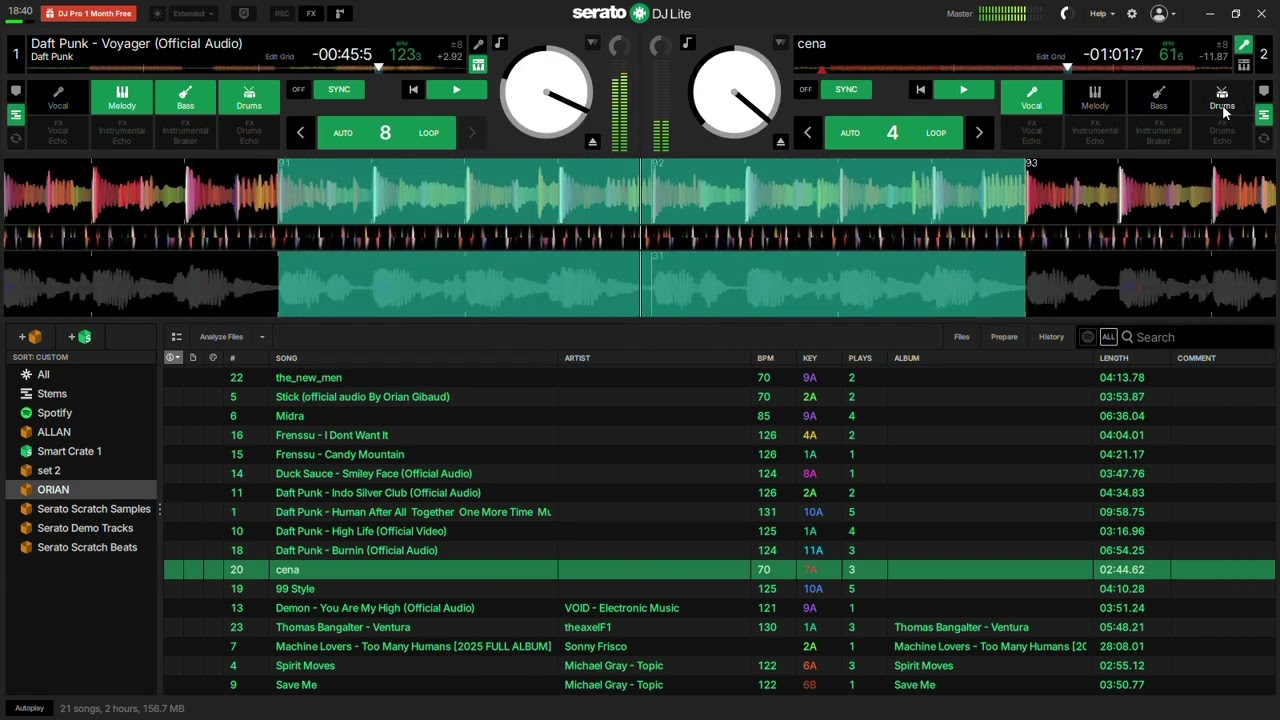Open the sampler panel icon

[340, 14]
